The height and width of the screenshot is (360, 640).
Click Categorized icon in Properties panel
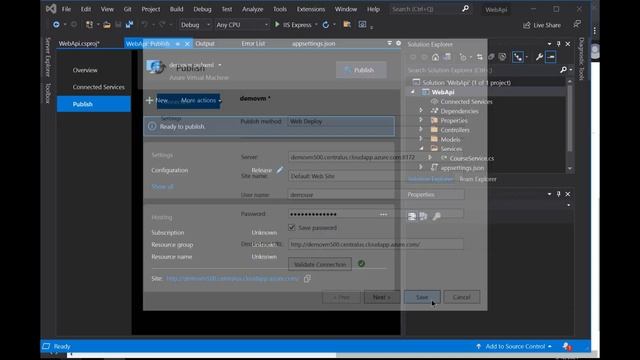(x=412, y=216)
